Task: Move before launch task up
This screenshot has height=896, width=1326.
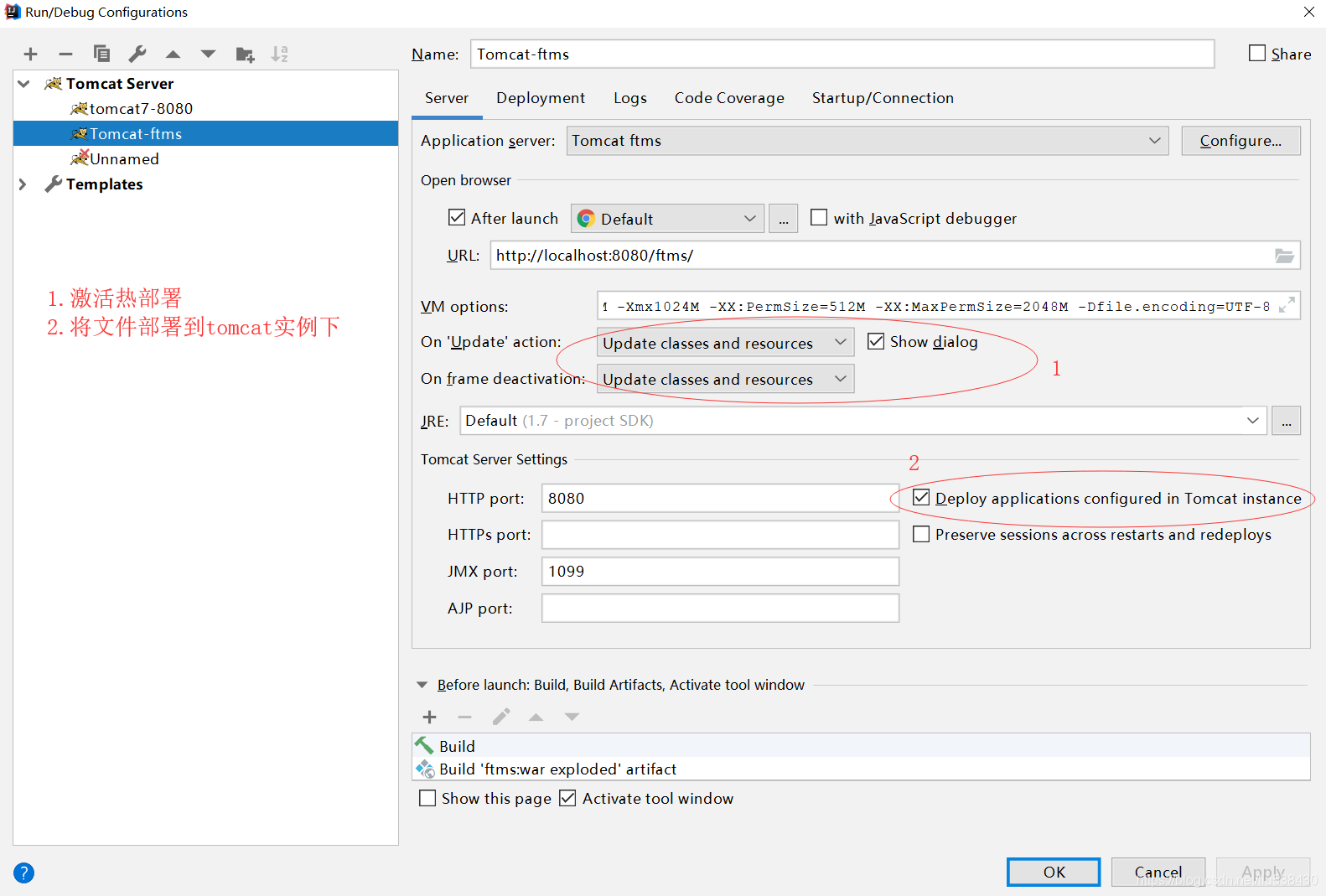Action: 536,717
